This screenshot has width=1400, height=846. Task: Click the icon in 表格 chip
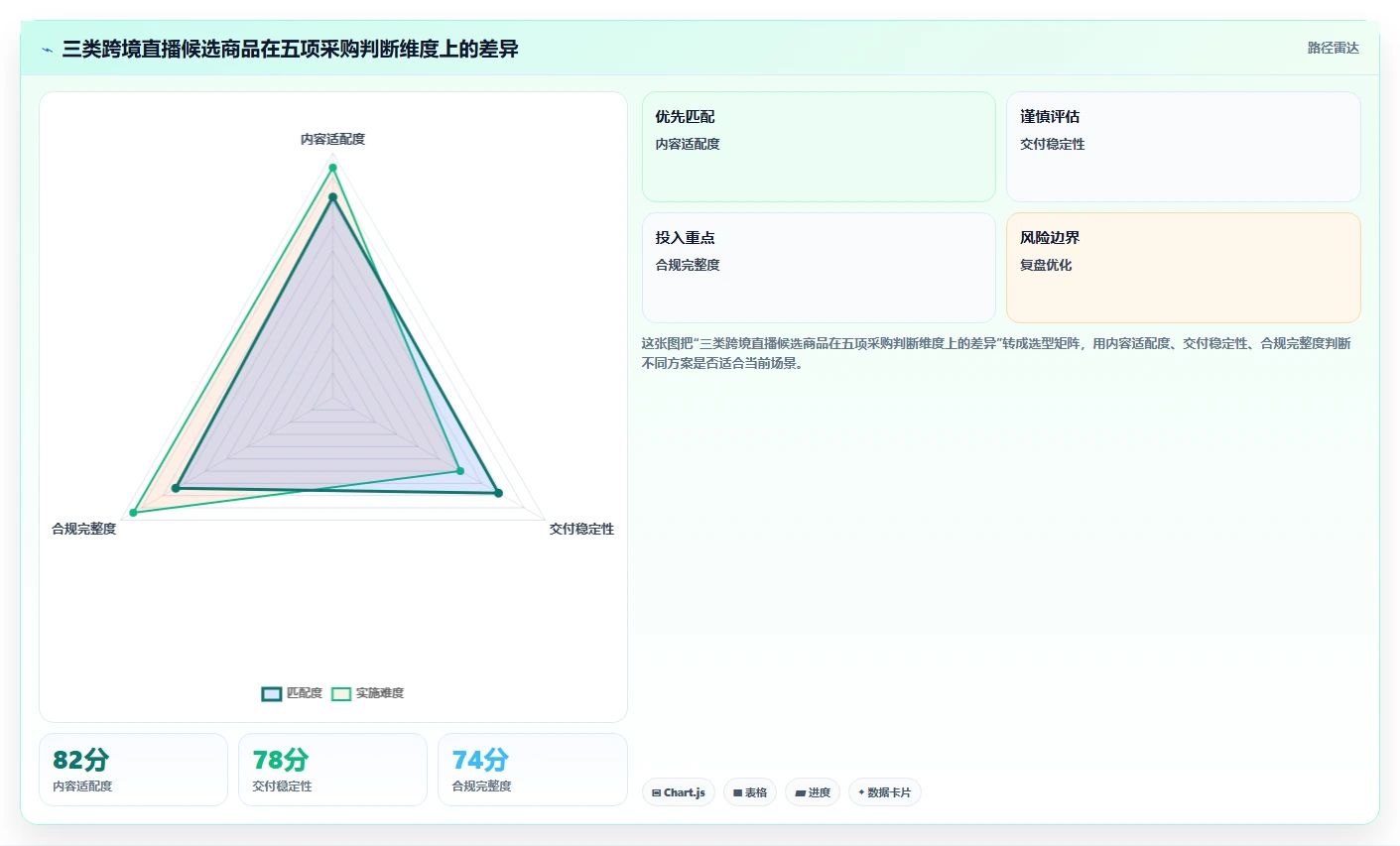point(737,792)
